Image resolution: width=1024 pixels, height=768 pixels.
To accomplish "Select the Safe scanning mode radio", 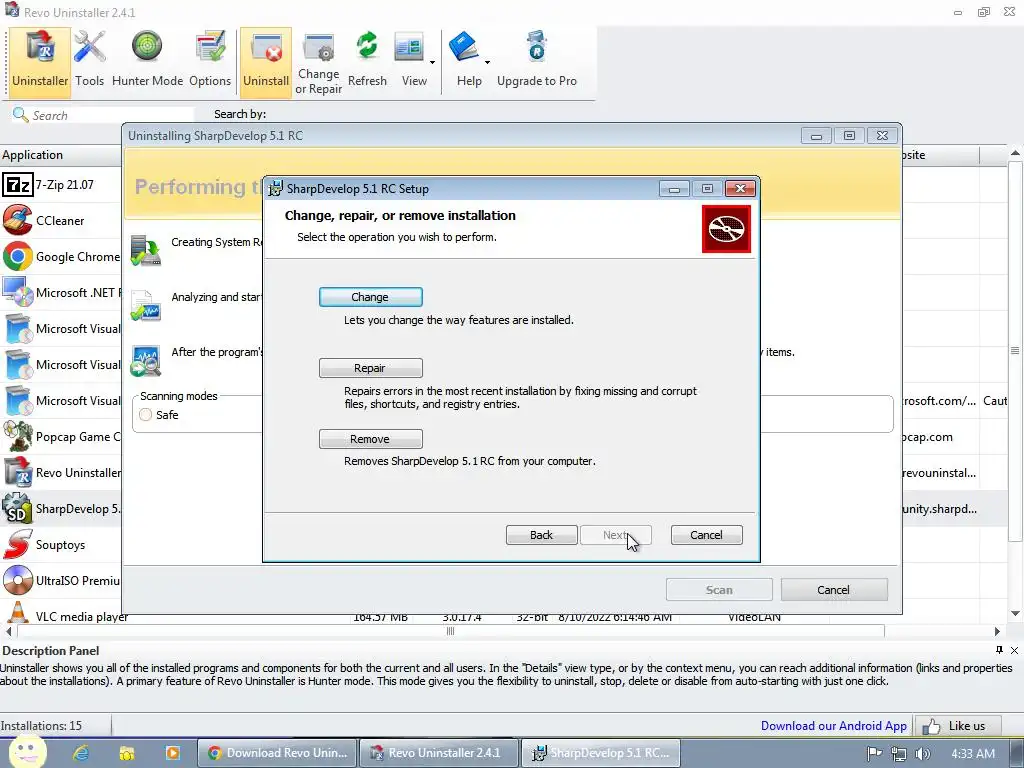I will tap(146, 415).
